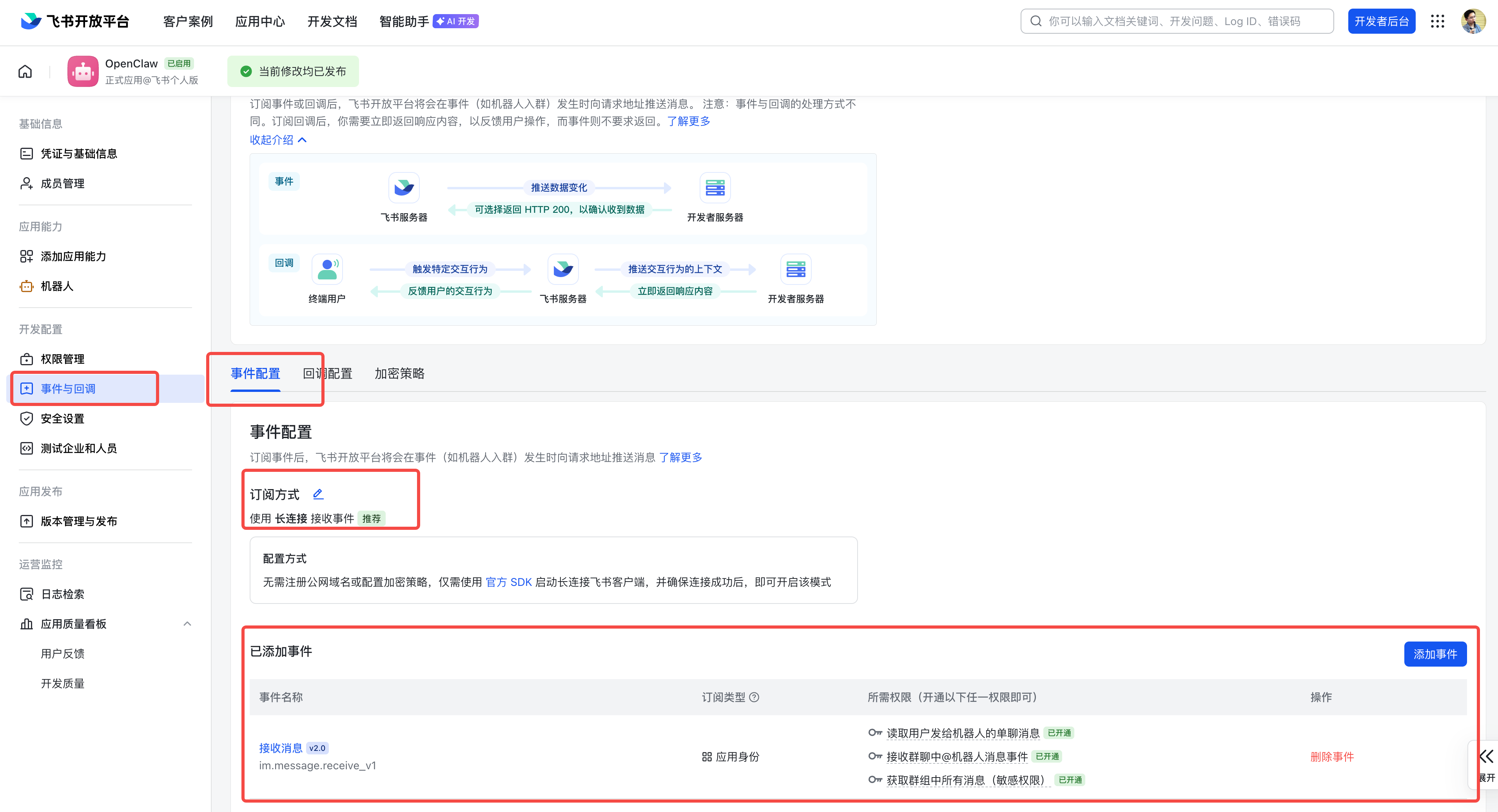Click the green check icon in 当前修改均已发布

coord(246,71)
